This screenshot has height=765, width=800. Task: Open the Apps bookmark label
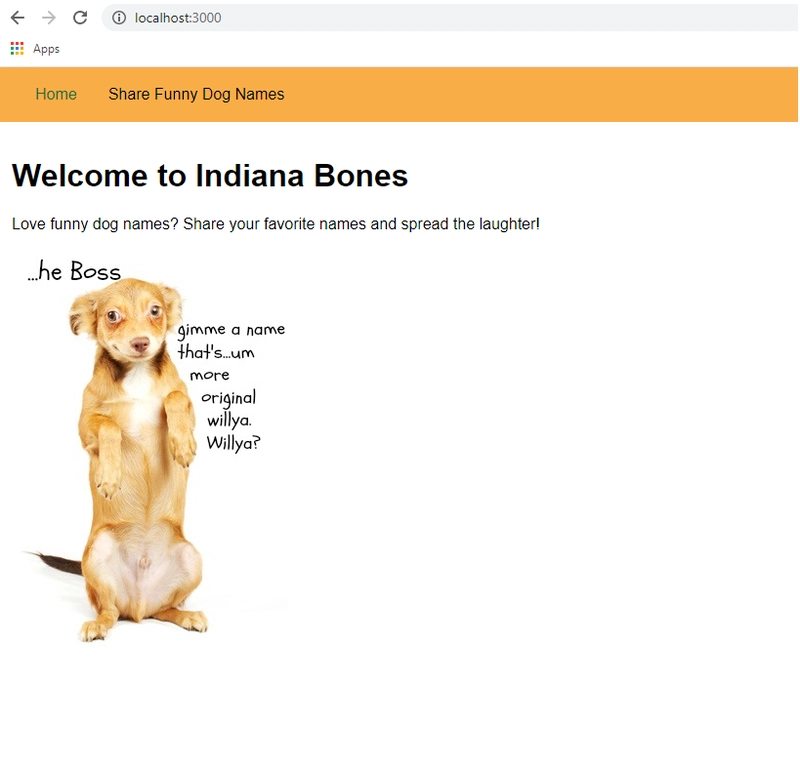[46, 49]
